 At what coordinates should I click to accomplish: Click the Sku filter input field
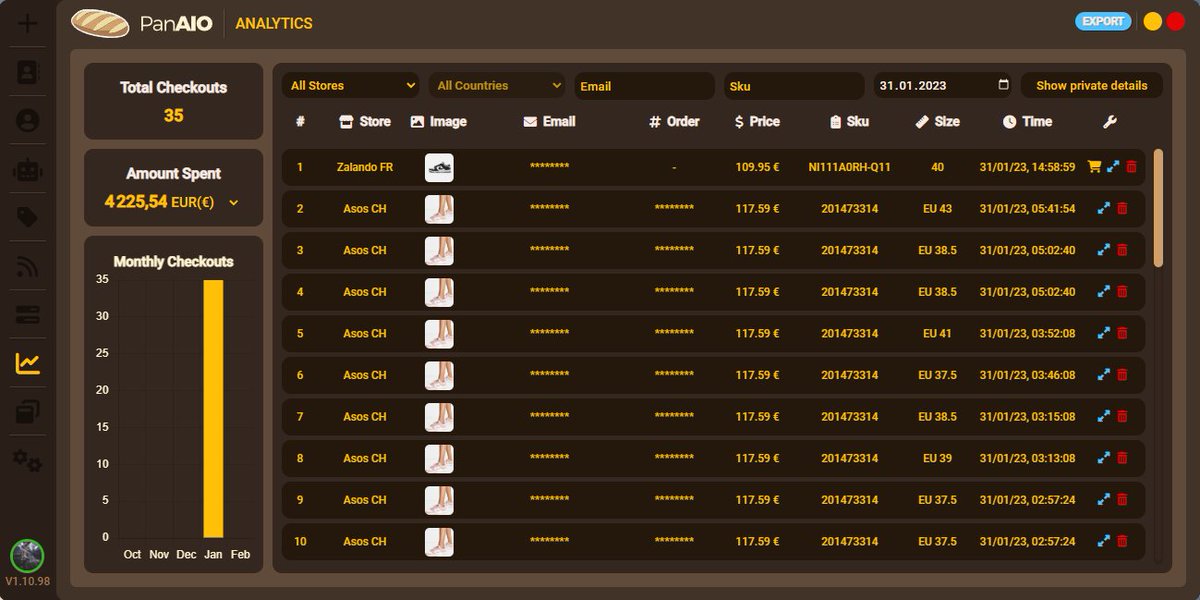pos(794,86)
